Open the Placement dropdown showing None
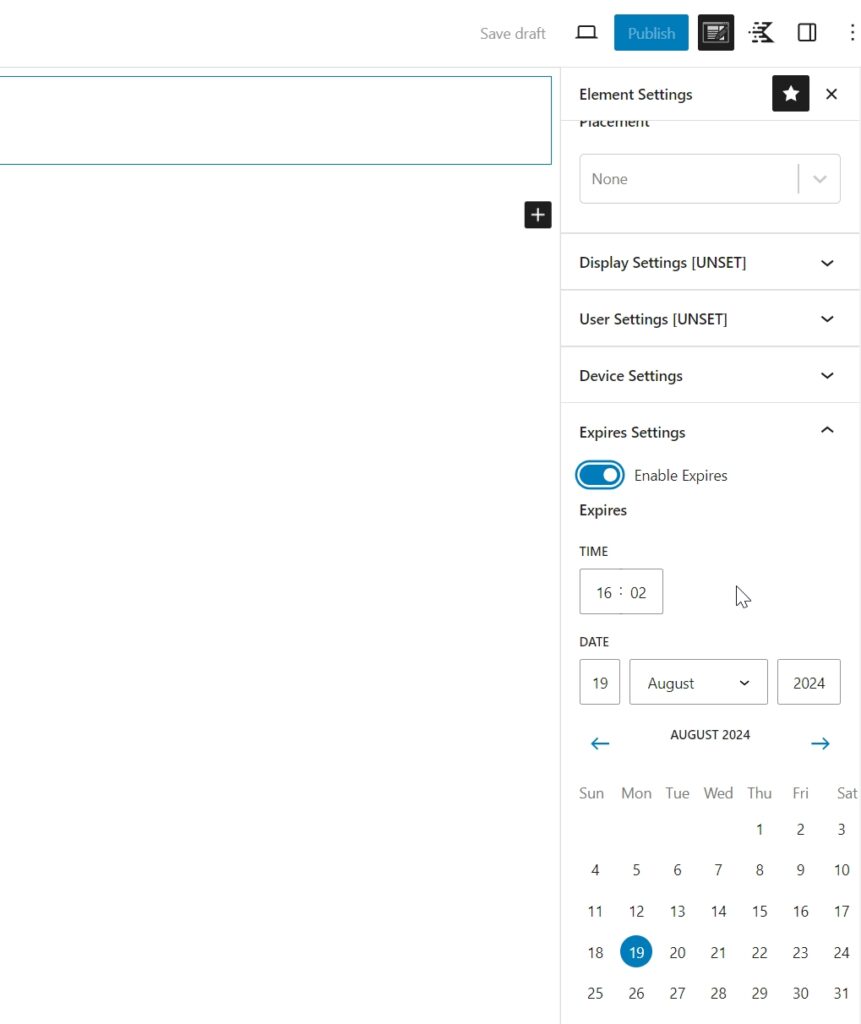Viewport: 861px width, 1024px height. [709, 179]
